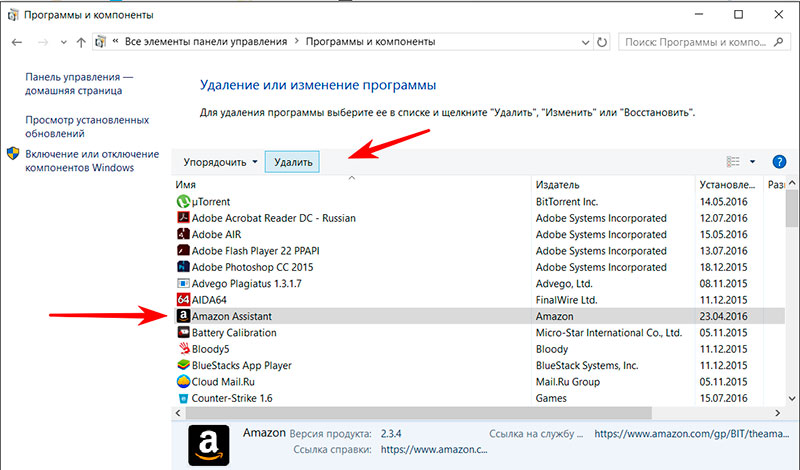Click vertical scrollbar down arrow
Screen dimensions: 800x470
[x=792, y=399]
